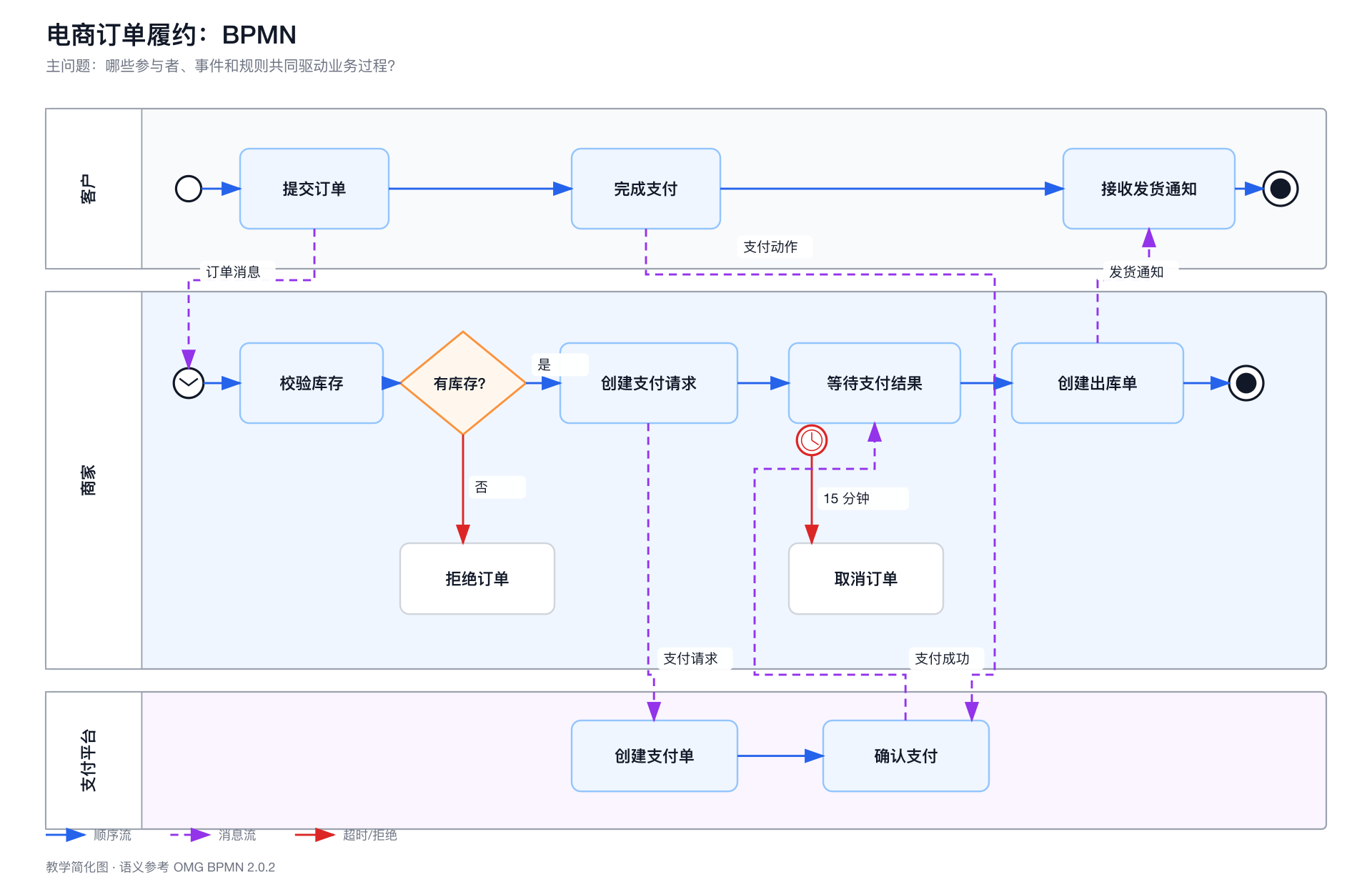
Task: Click the 商家 lane header
Action: click(94, 480)
